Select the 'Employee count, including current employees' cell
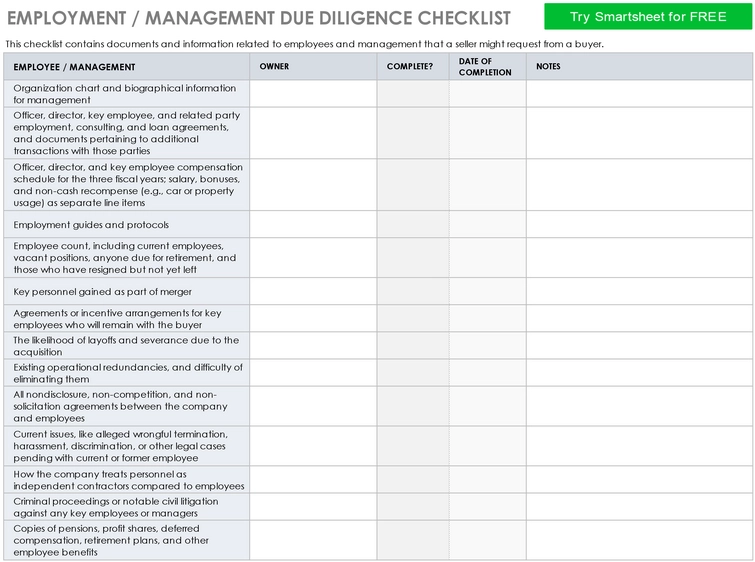This screenshot has height=562, width=755. coord(127,258)
